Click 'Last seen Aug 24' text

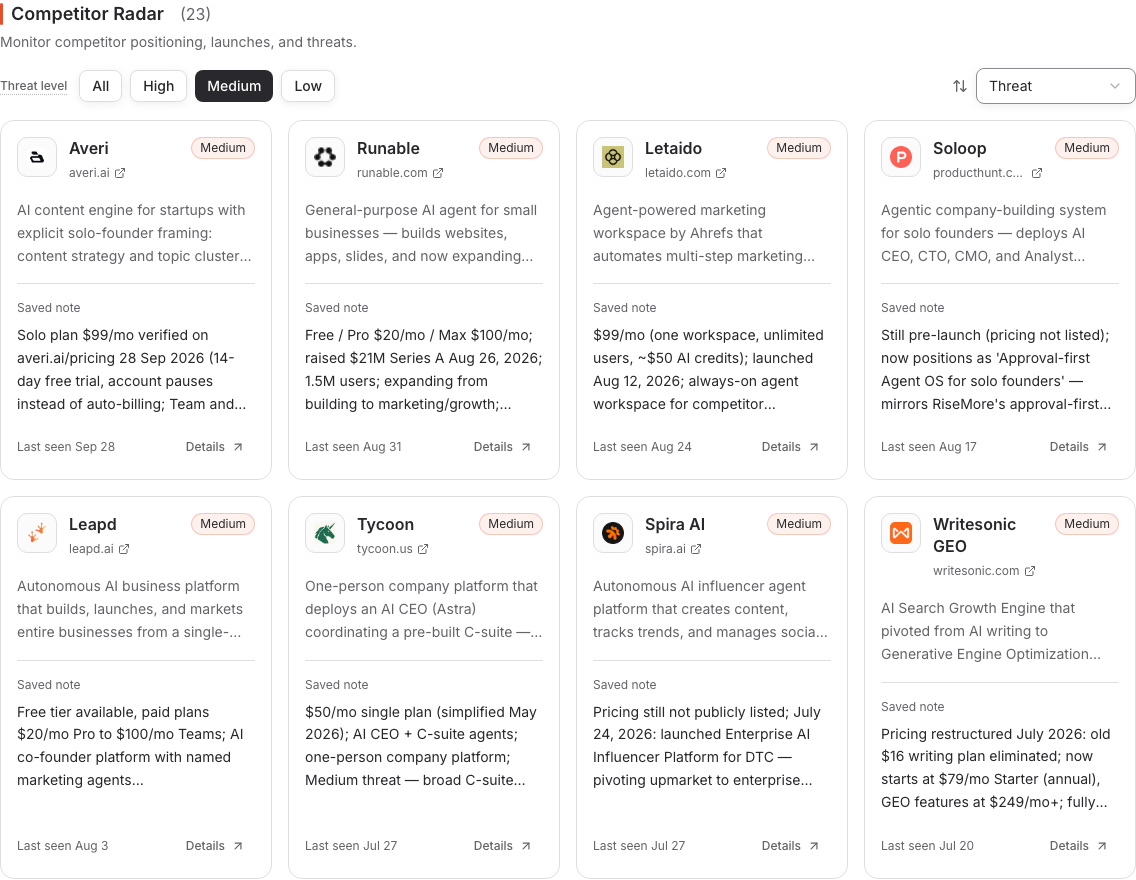642,447
